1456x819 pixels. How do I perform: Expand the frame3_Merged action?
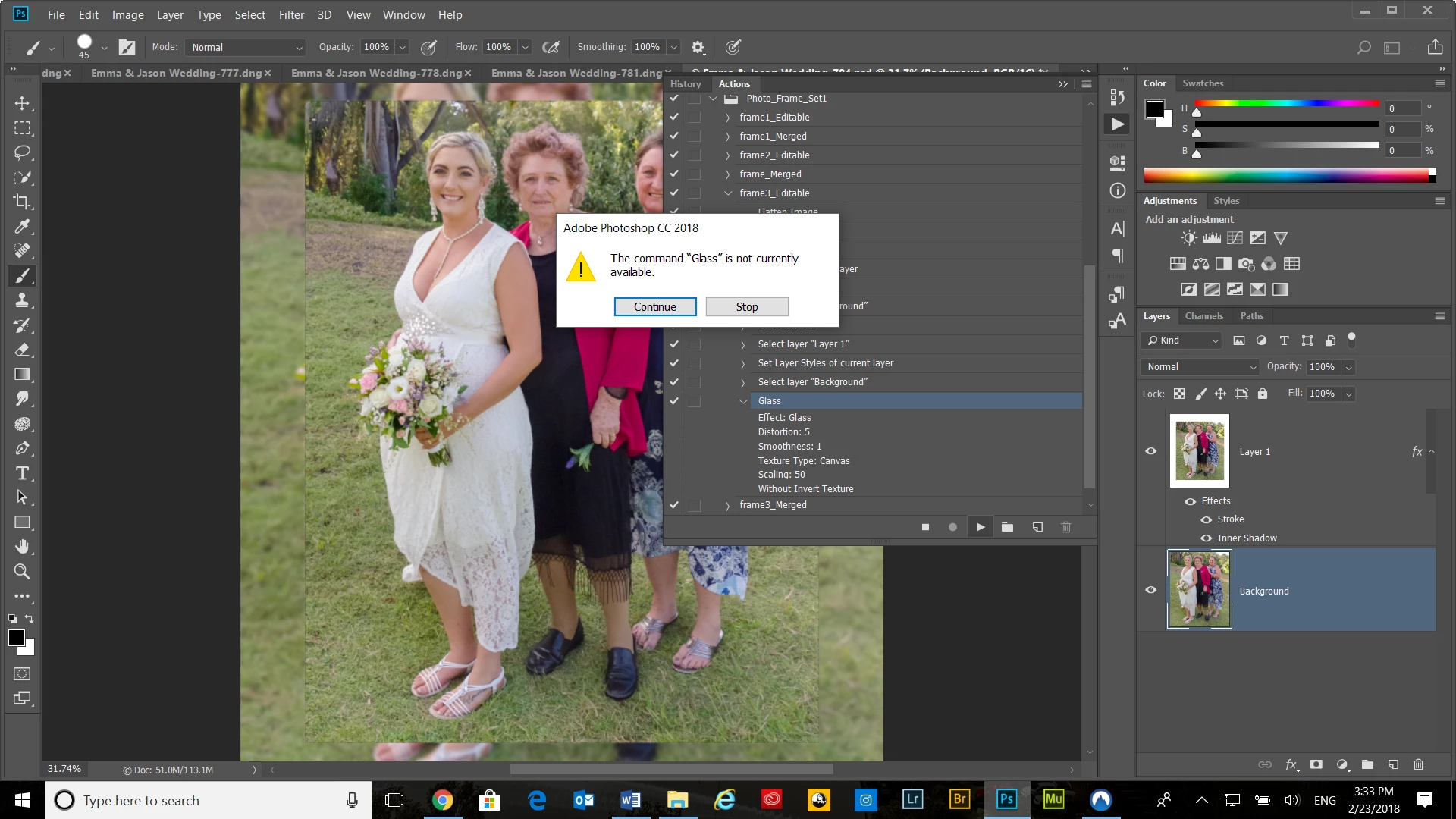(727, 505)
